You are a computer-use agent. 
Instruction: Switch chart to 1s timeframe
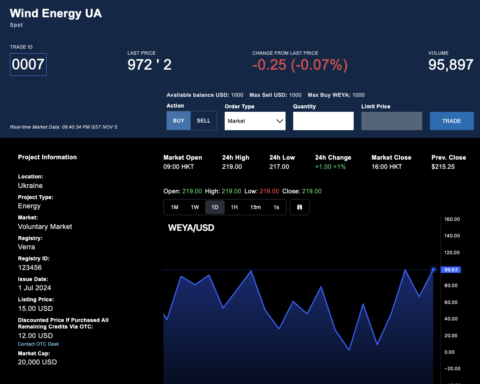point(276,207)
